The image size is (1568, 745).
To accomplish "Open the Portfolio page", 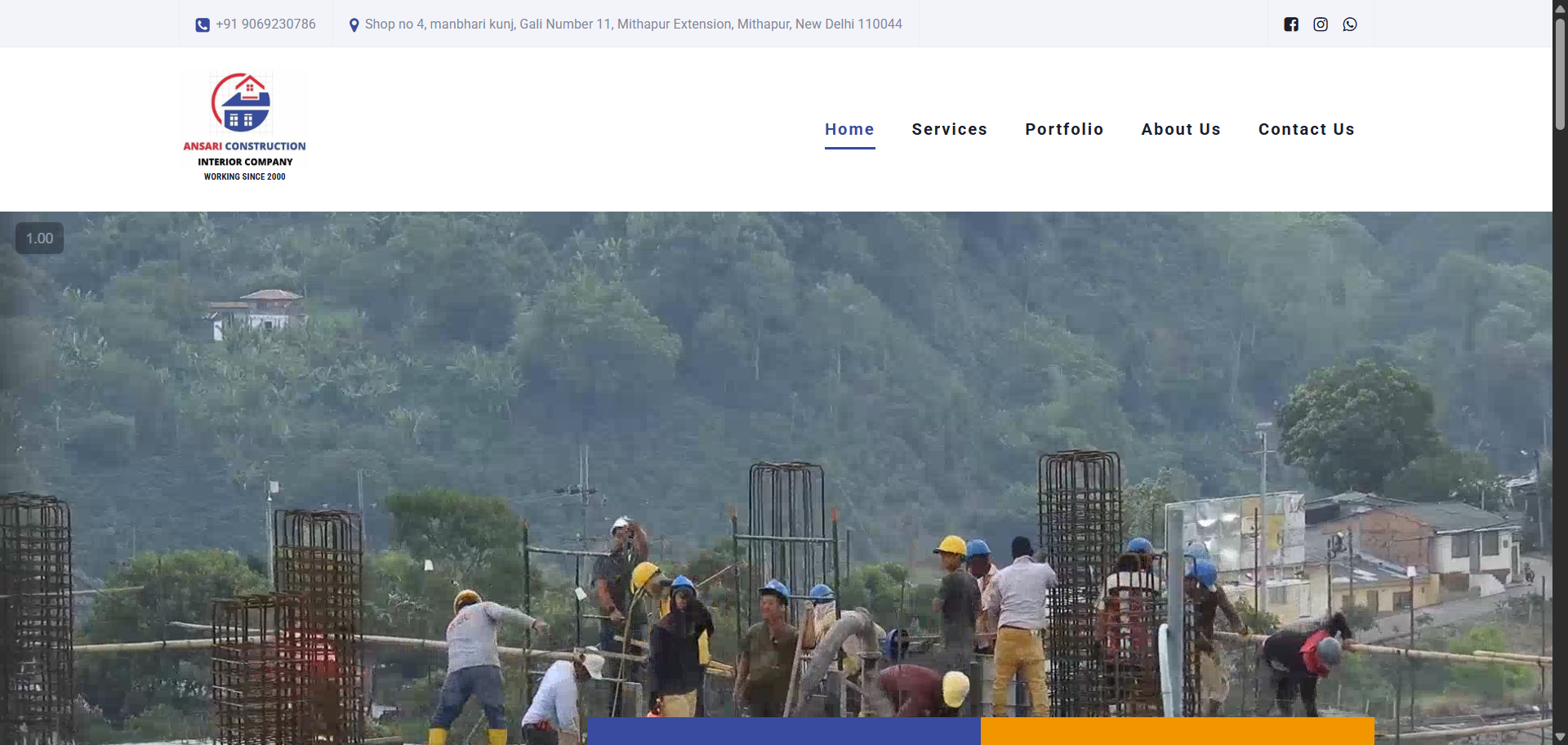I will [x=1064, y=129].
